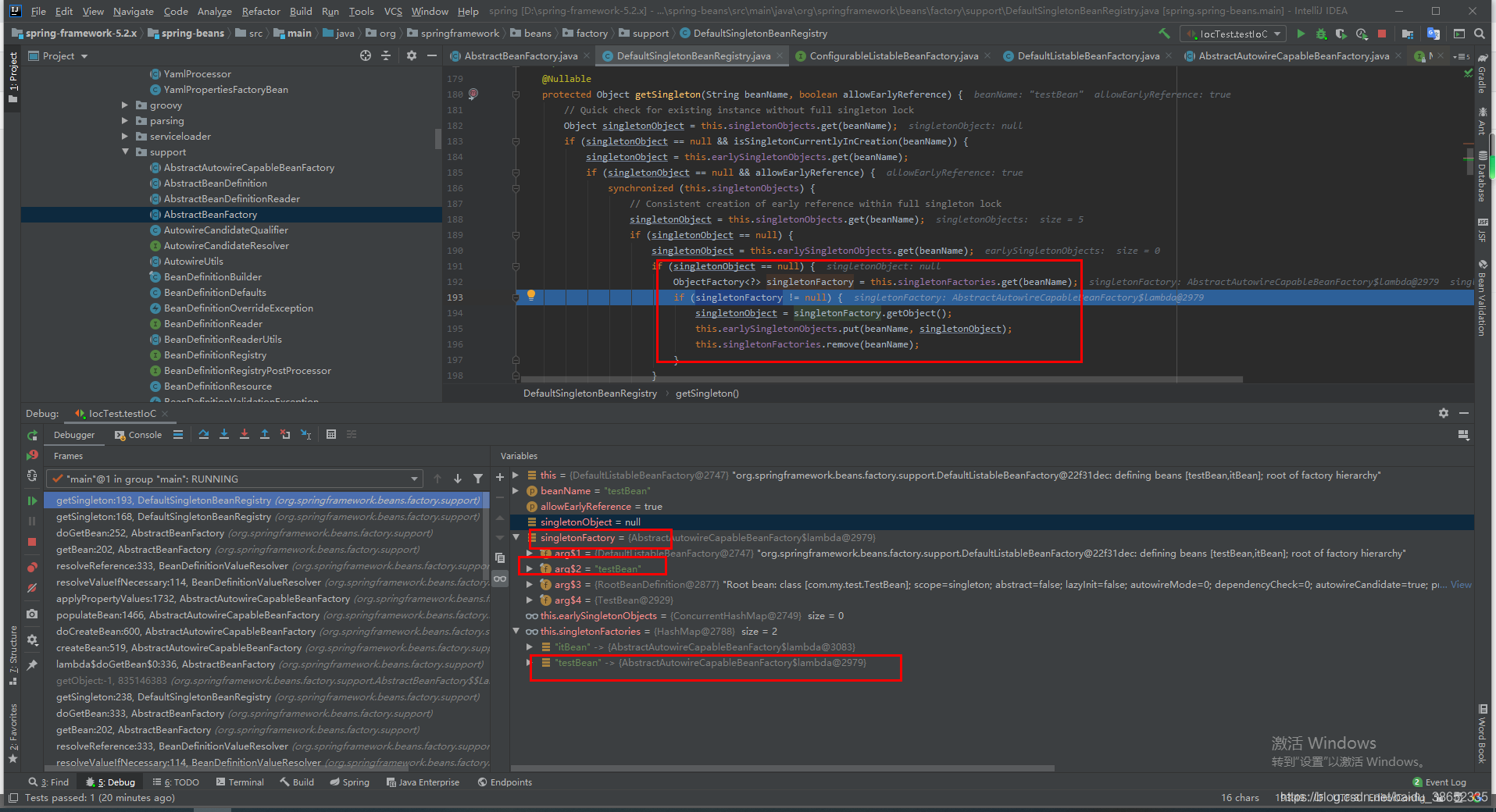This screenshot has height=812, width=1496.
Task: Click the intention light bulb on line 193
Action: pos(531,295)
